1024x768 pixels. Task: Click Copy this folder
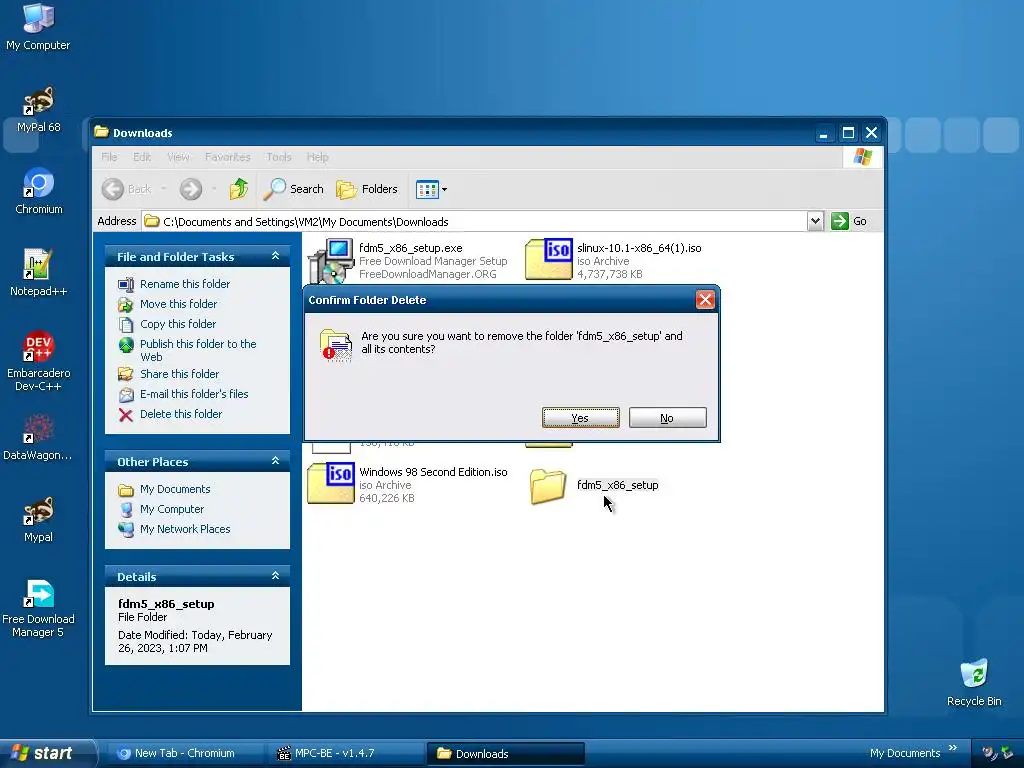coord(178,324)
